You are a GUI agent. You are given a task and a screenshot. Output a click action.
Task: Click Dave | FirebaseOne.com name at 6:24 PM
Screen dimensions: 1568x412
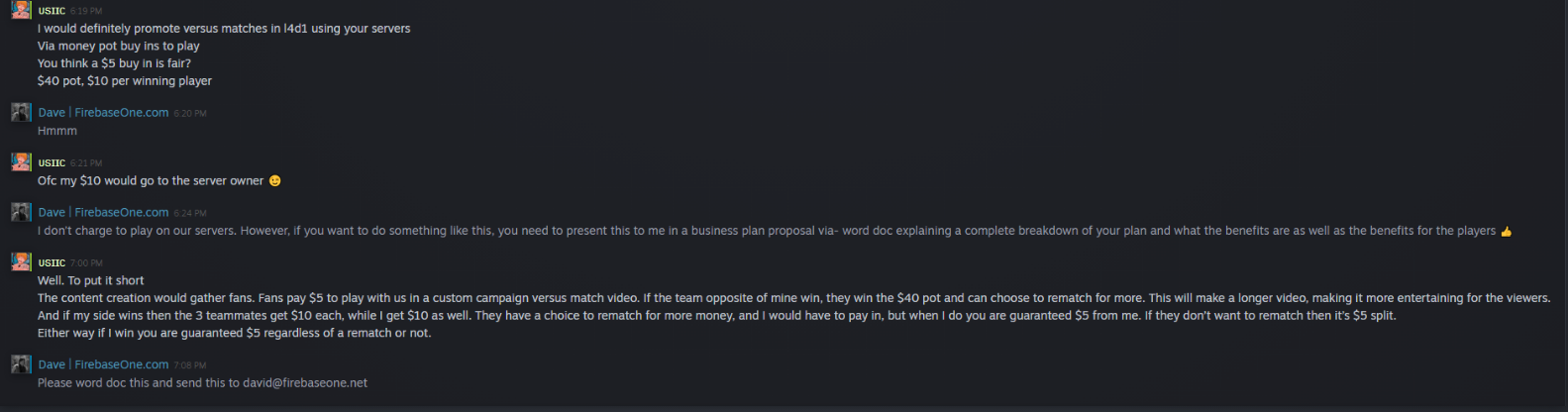103,212
